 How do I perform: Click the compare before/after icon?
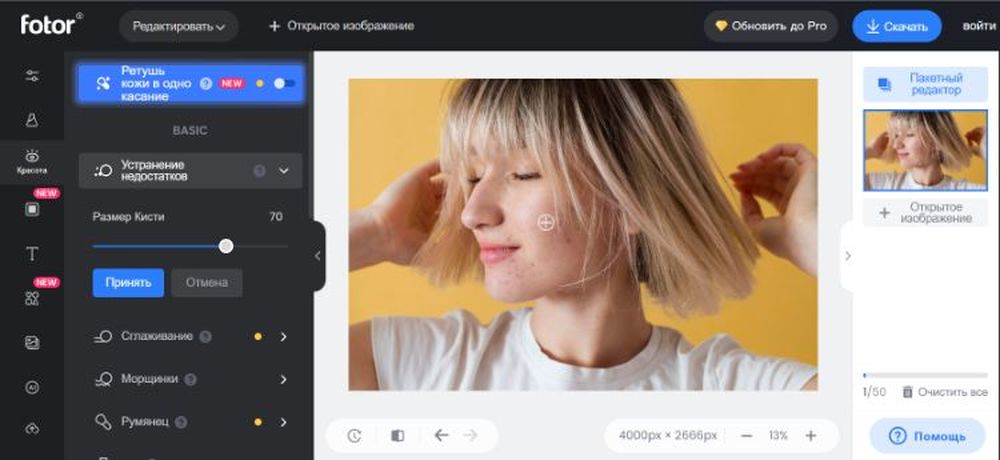[397, 436]
